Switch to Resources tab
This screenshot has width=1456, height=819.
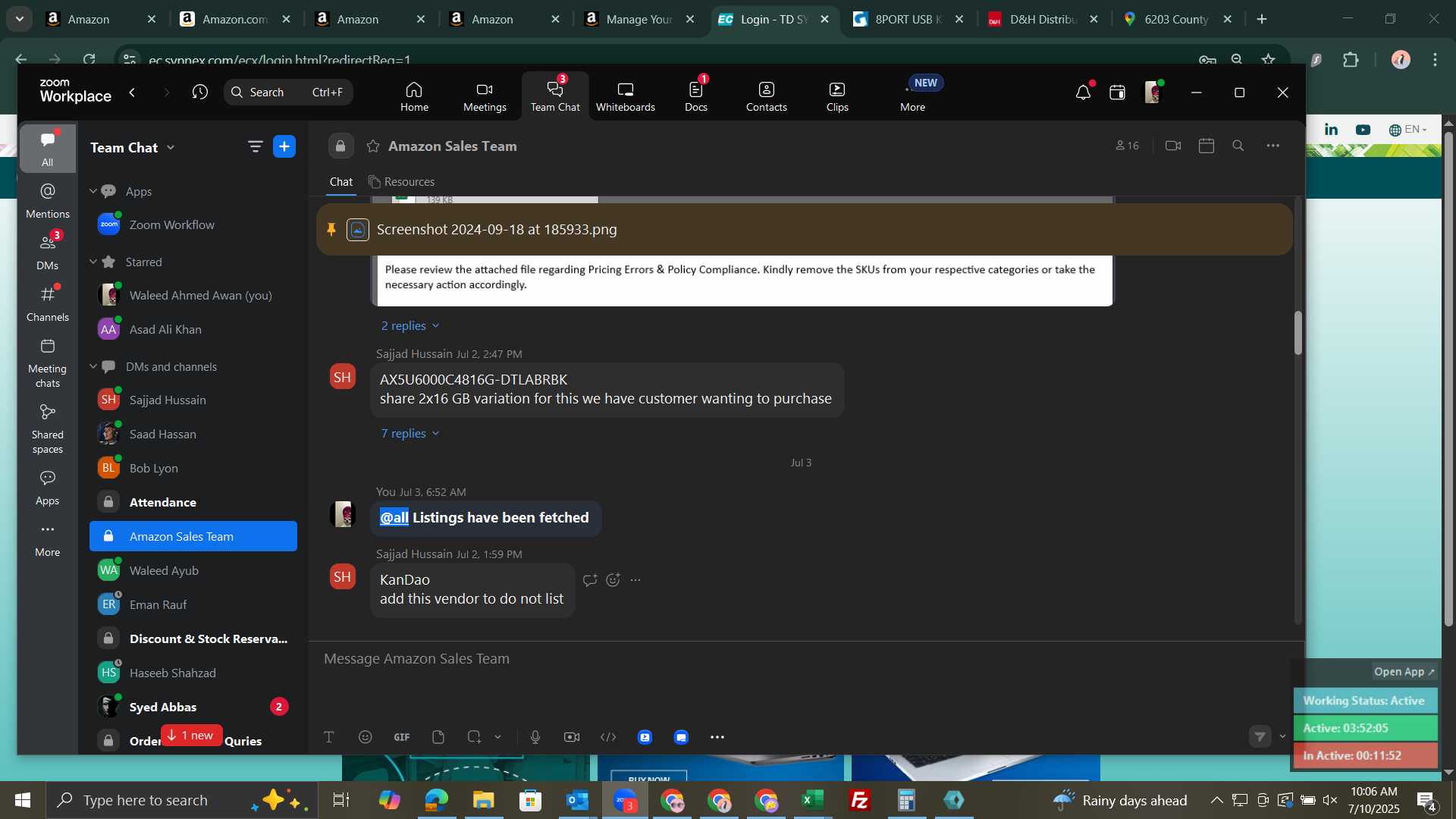click(401, 182)
